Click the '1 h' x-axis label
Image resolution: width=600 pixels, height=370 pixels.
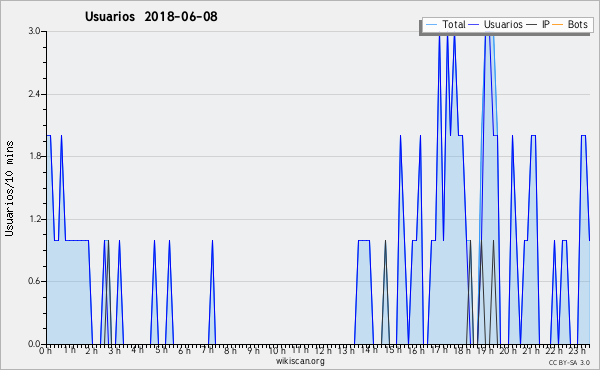pyautogui.click(x=70, y=350)
